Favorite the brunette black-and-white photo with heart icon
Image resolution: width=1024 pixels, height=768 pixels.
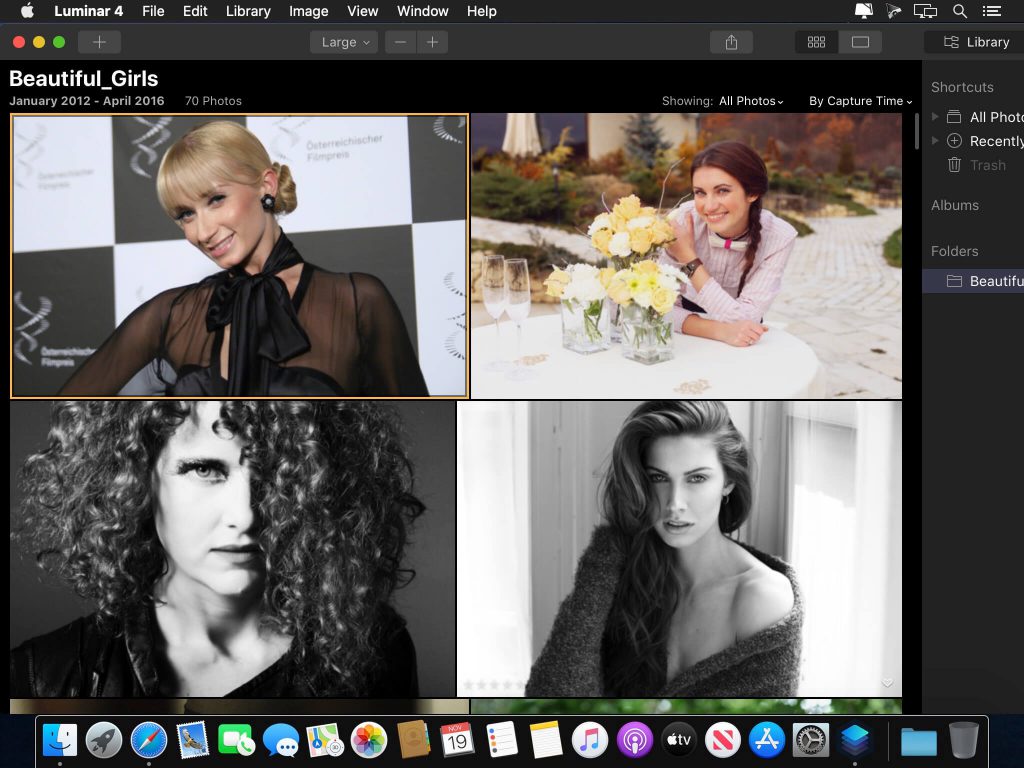pyautogui.click(x=887, y=684)
